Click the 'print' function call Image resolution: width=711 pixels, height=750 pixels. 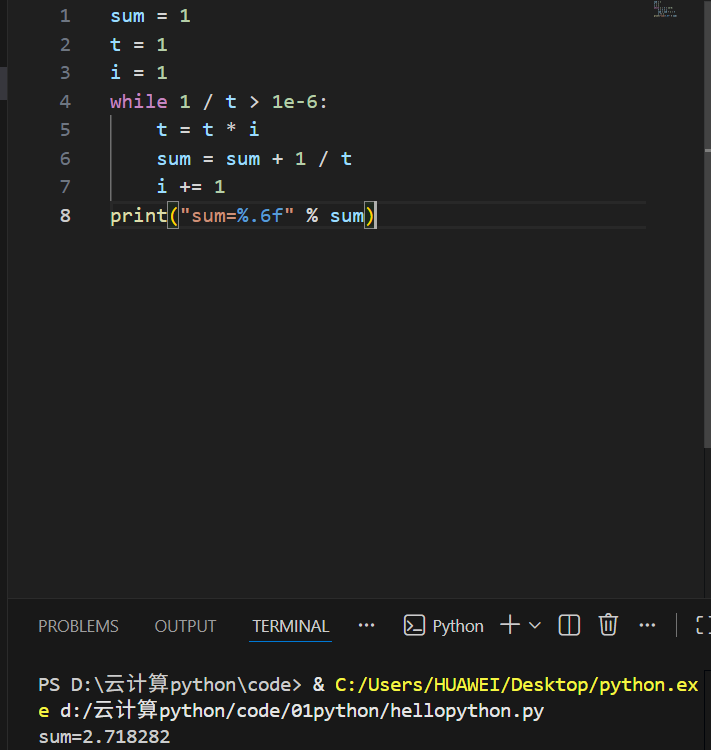pos(138,216)
